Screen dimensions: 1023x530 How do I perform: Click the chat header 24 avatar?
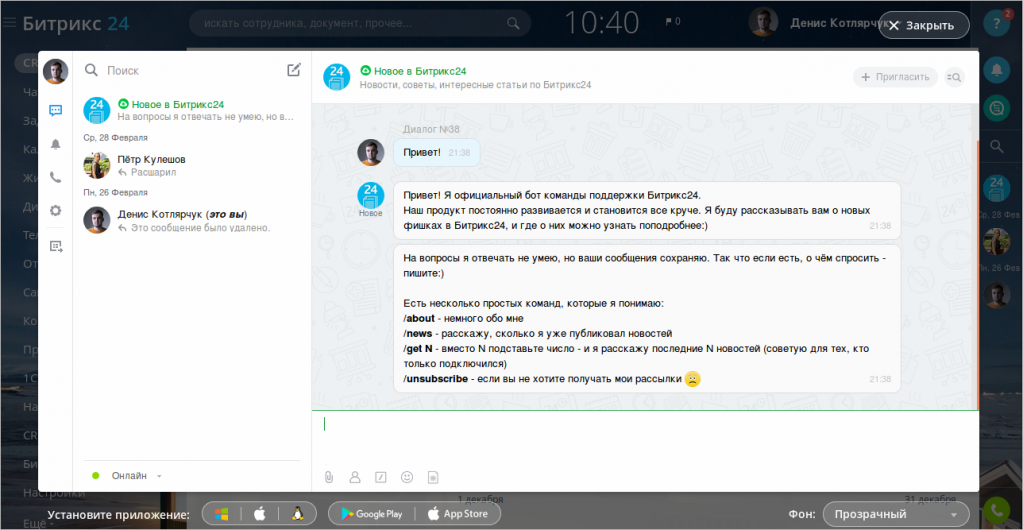[x=337, y=76]
